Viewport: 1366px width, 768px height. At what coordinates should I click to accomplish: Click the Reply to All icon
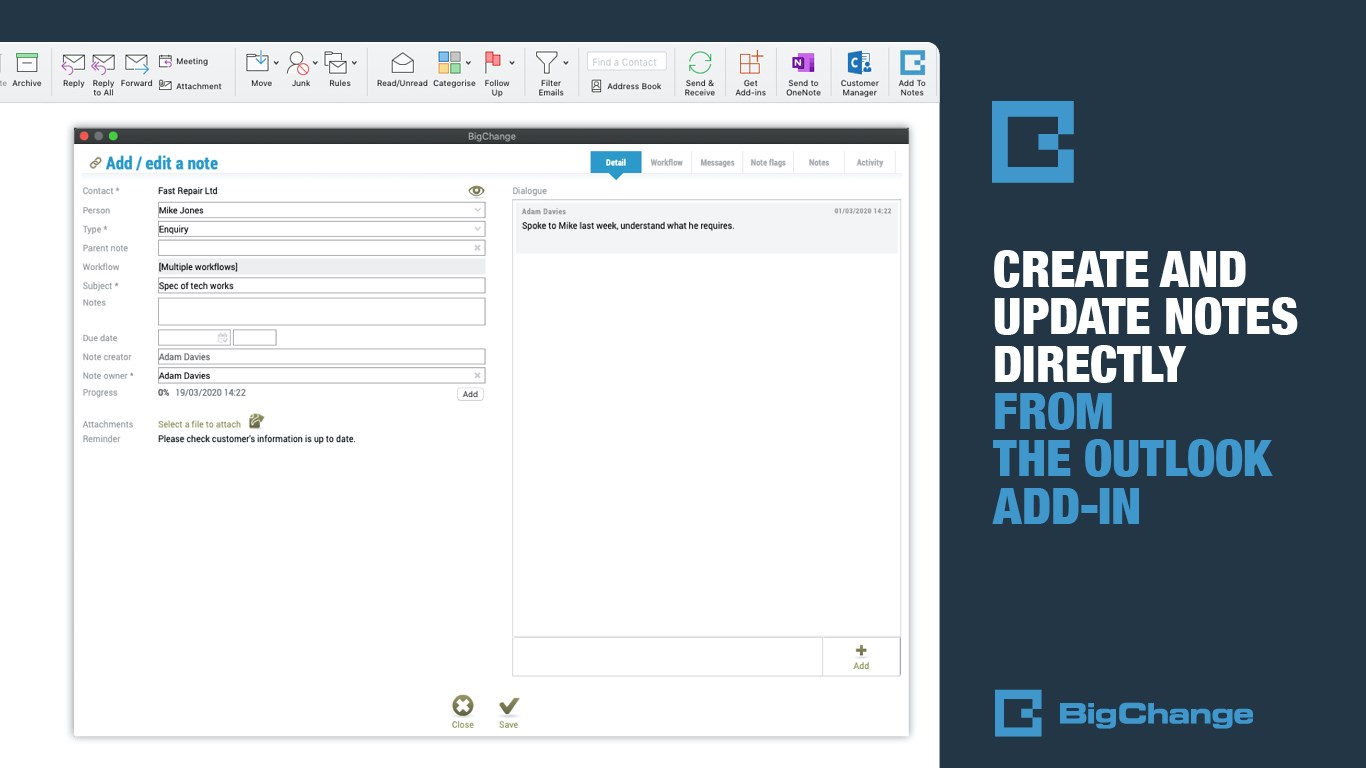103,64
